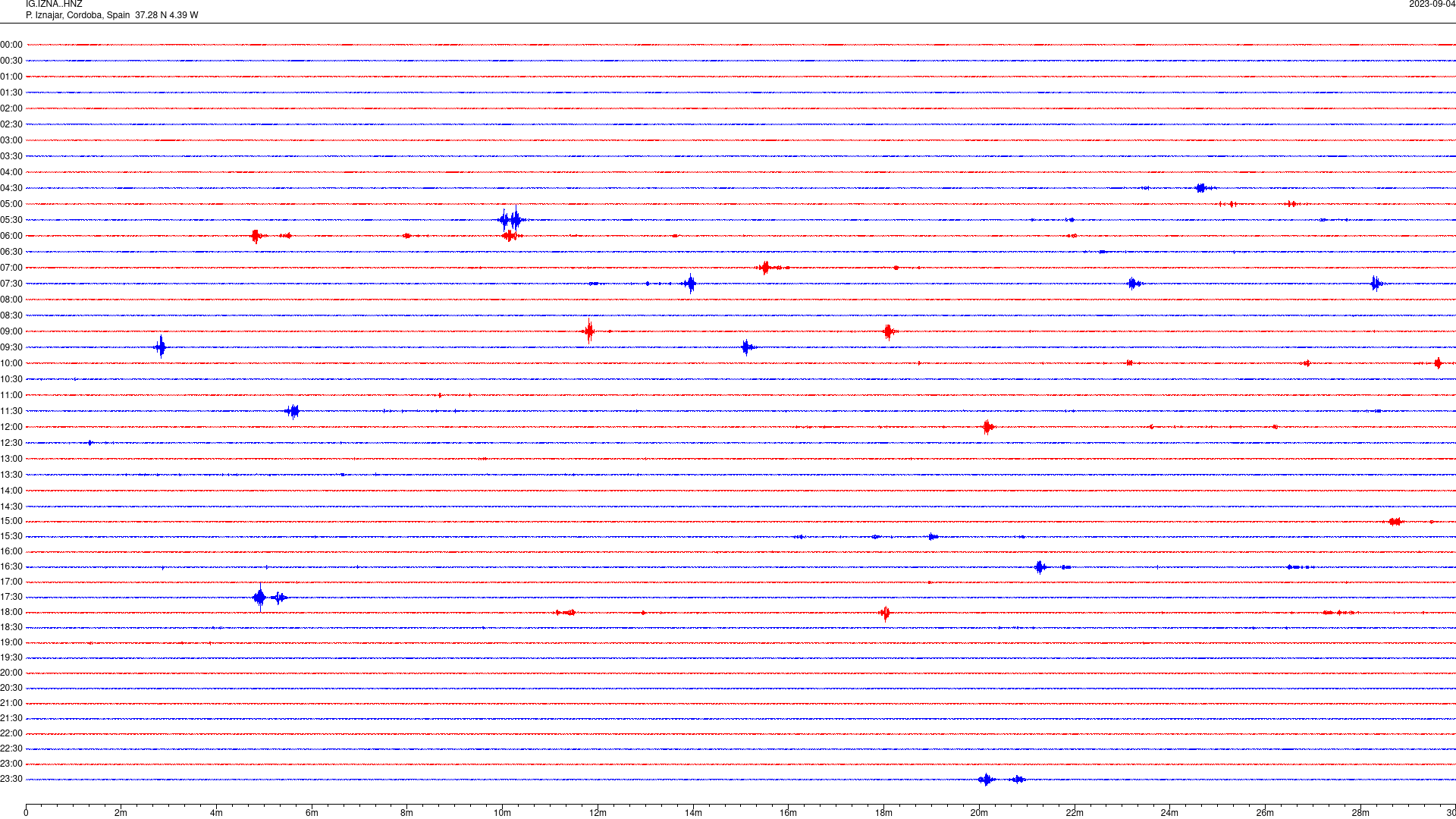
Task: Click the 4m axis tick label
Action: (x=216, y=813)
